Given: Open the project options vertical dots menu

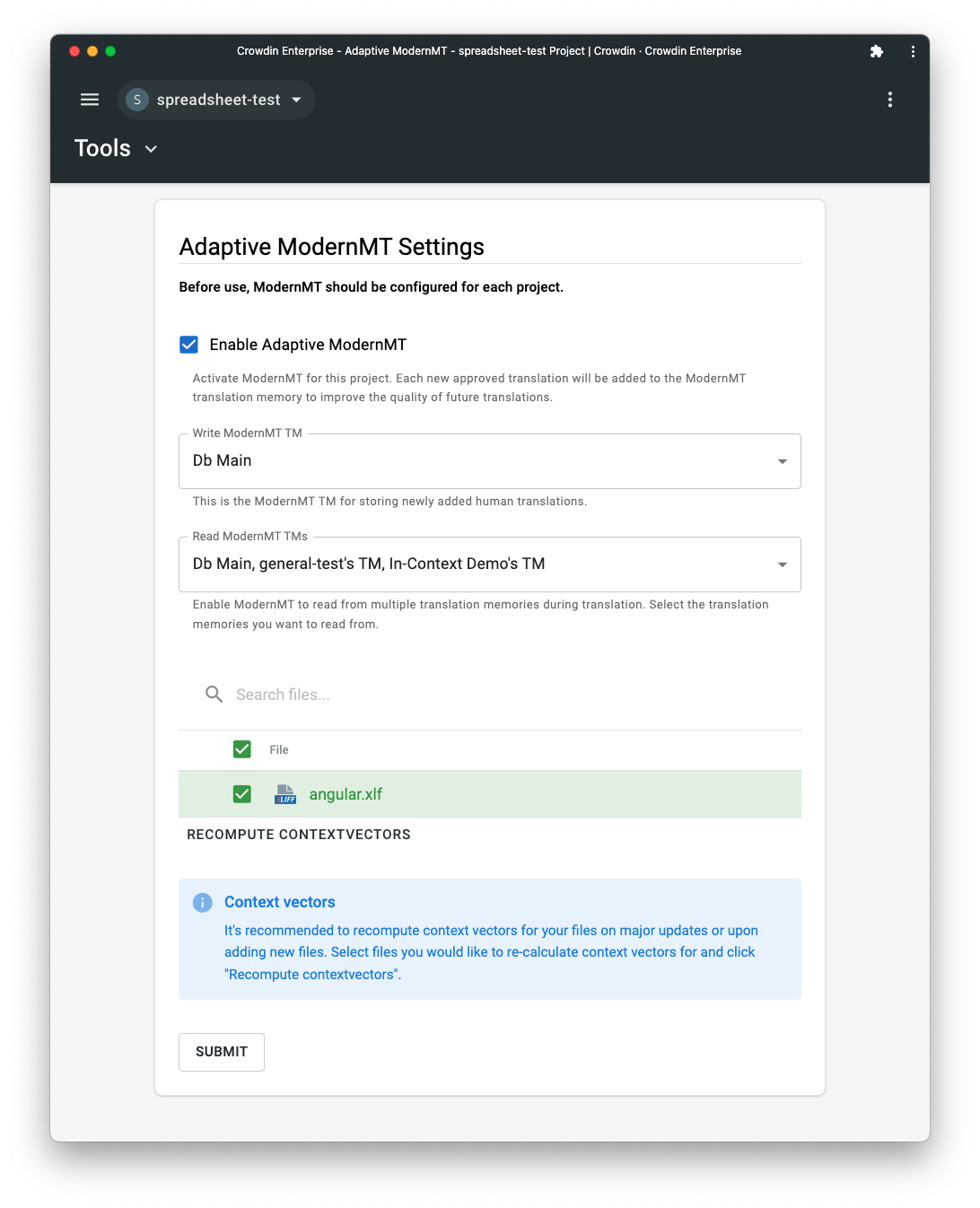Looking at the screenshot, I should [x=890, y=100].
